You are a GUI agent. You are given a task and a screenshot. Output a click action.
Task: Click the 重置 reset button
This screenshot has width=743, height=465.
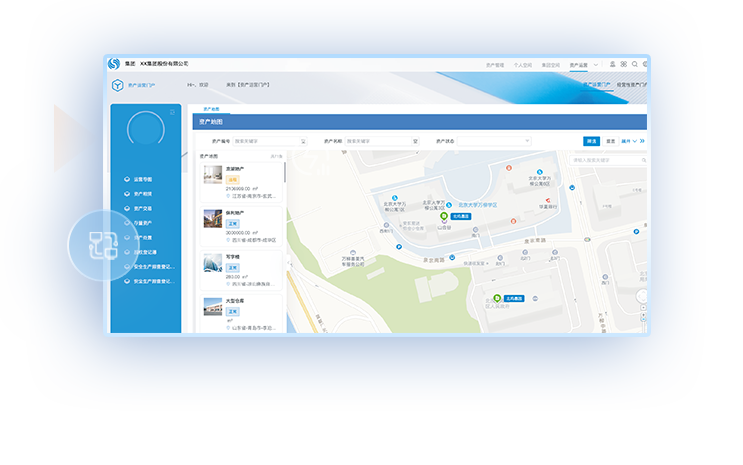pos(610,141)
